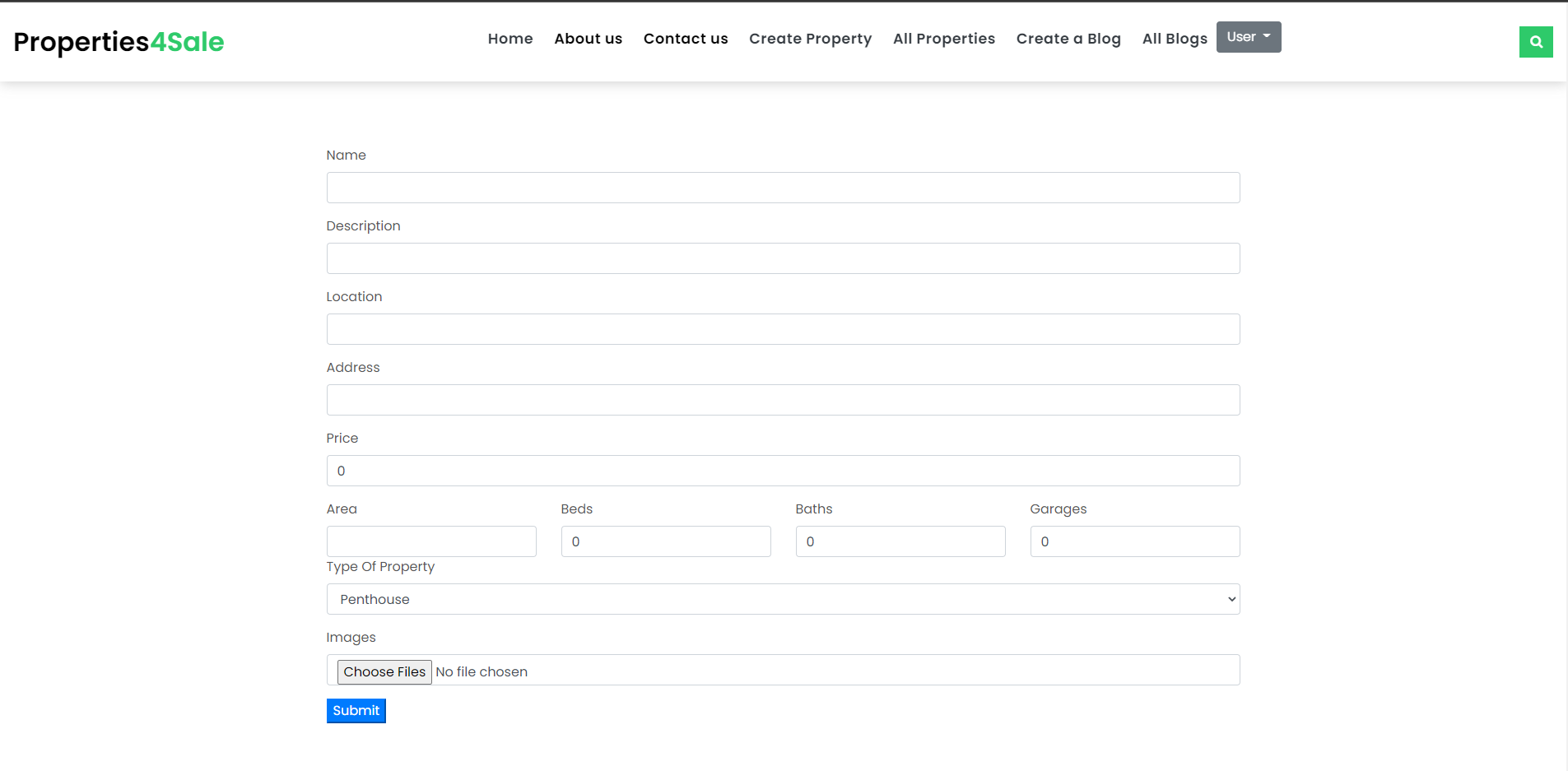Focus the Address input field
Screen dimensions: 1568x771
pyautogui.click(x=782, y=400)
